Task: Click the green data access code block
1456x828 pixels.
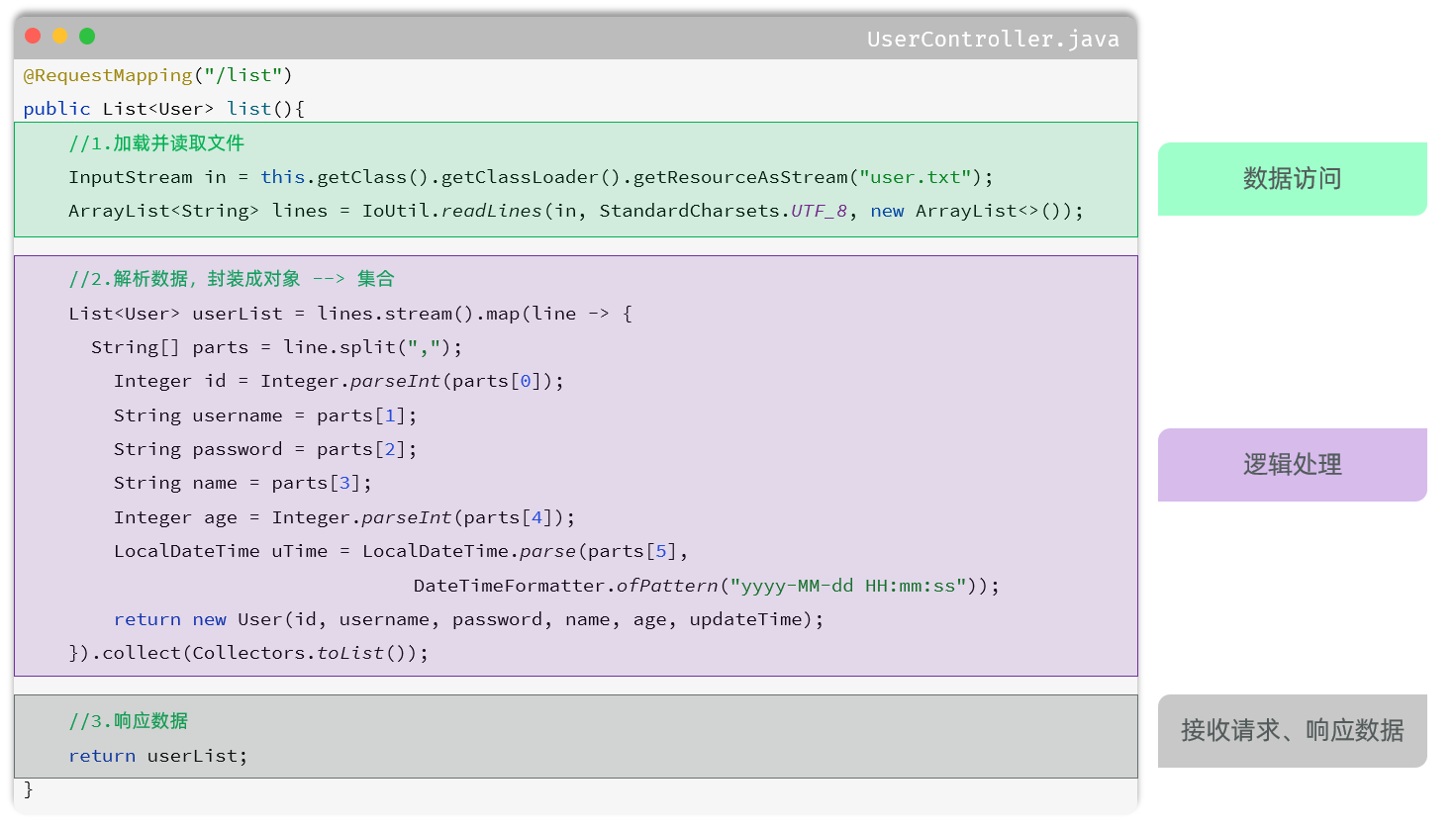Action: coord(574,179)
